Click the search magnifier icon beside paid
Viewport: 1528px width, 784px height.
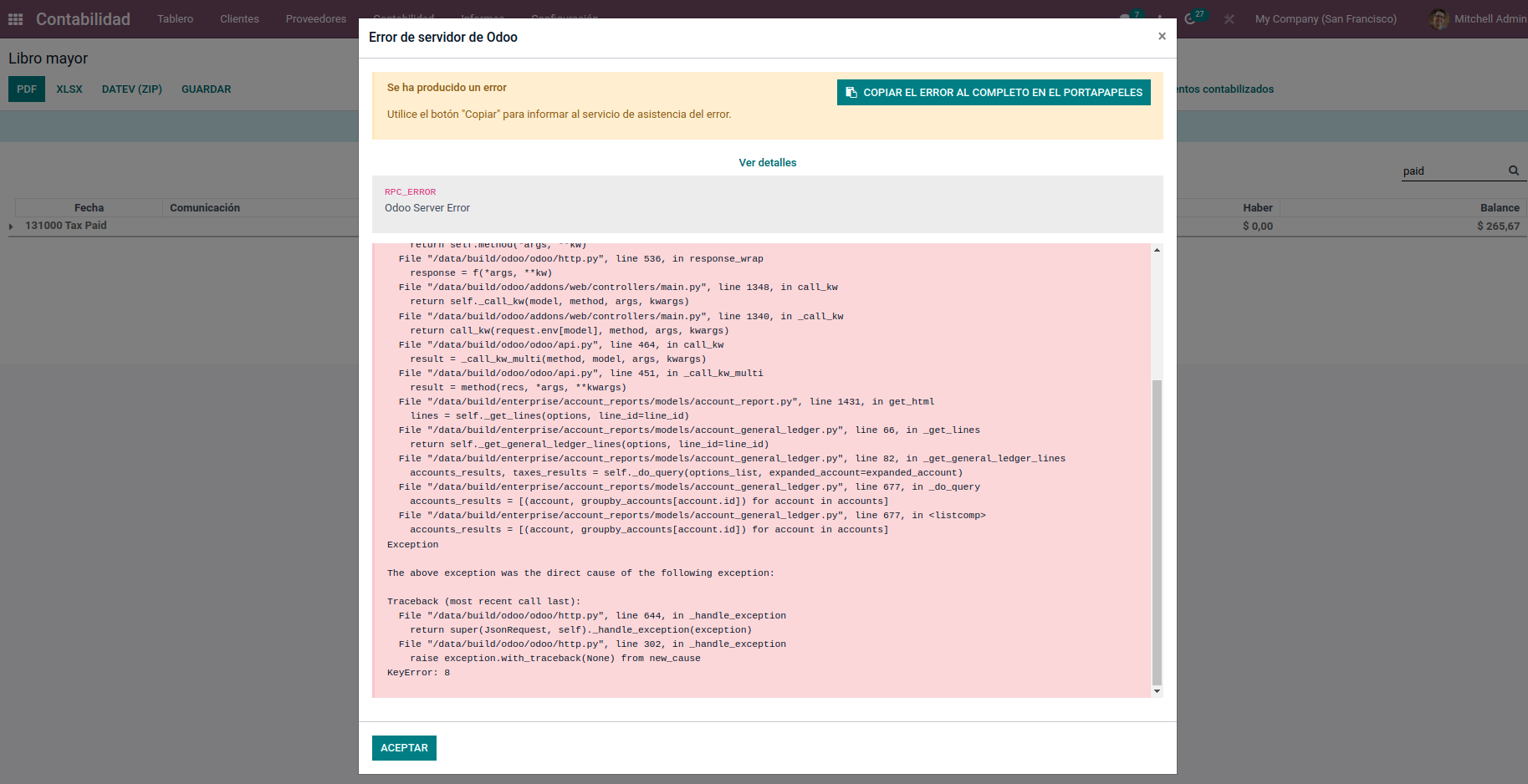(1513, 171)
